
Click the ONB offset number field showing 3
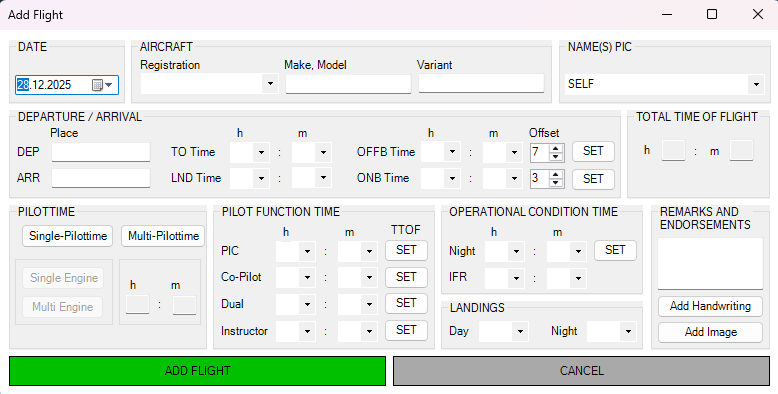pyautogui.click(x=540, y=179)
